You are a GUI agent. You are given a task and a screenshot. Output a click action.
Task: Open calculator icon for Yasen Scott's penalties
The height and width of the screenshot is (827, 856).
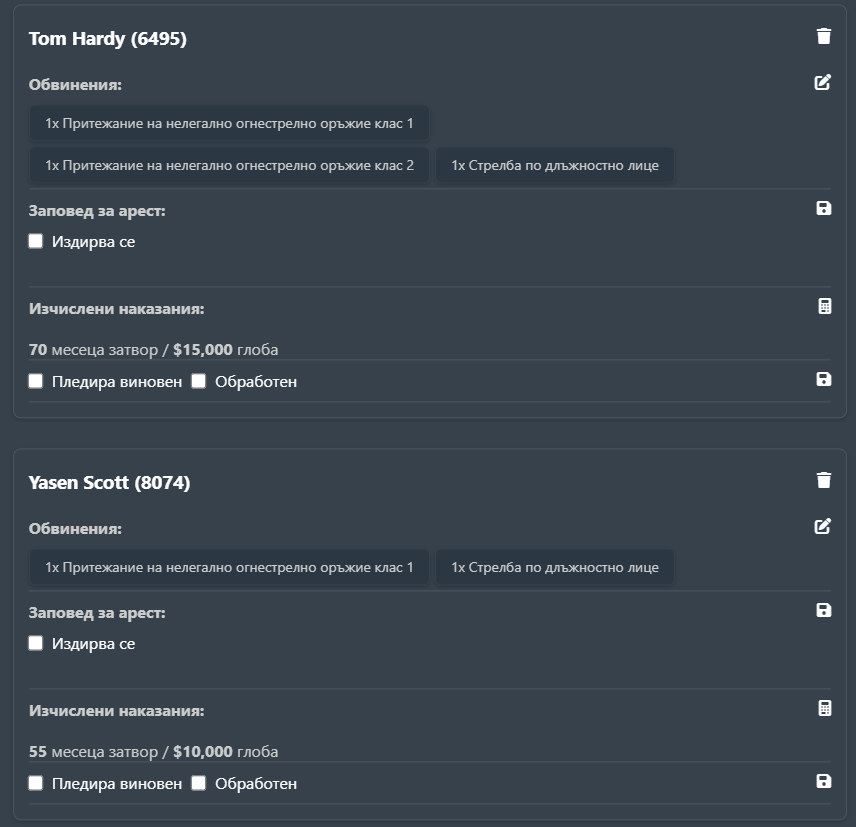pyautogui.click(x=824, y=709)
